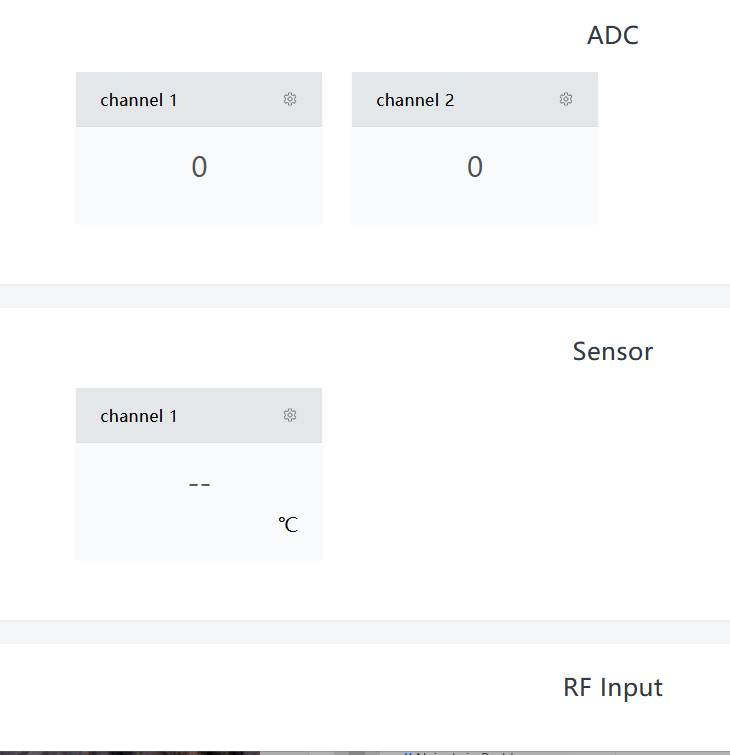Click the Sensor channel 1 label
This screenshot has width=730, height=755.
(139, 416)
